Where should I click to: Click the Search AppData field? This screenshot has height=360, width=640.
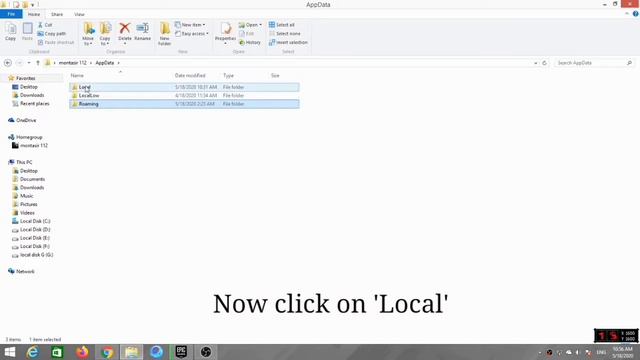click(x=594, y=63)
